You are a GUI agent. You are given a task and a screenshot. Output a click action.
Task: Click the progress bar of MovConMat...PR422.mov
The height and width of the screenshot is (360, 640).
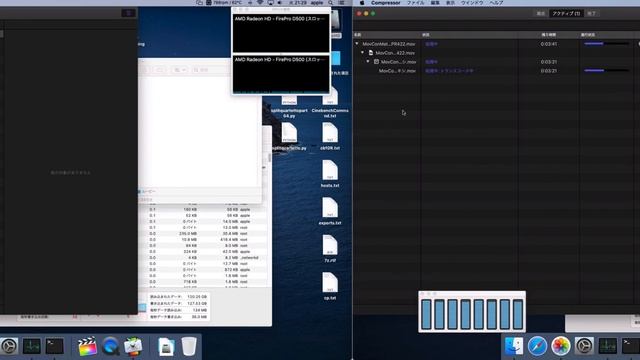pyautogui.click(x=606, y=44)
